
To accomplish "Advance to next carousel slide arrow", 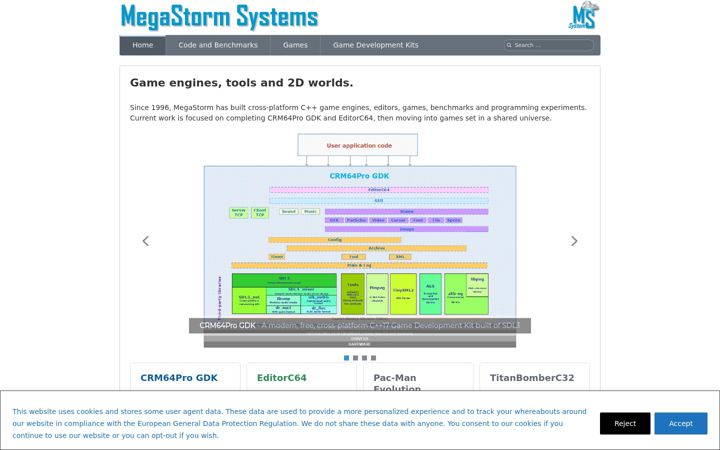I will (x=574, y=241).
